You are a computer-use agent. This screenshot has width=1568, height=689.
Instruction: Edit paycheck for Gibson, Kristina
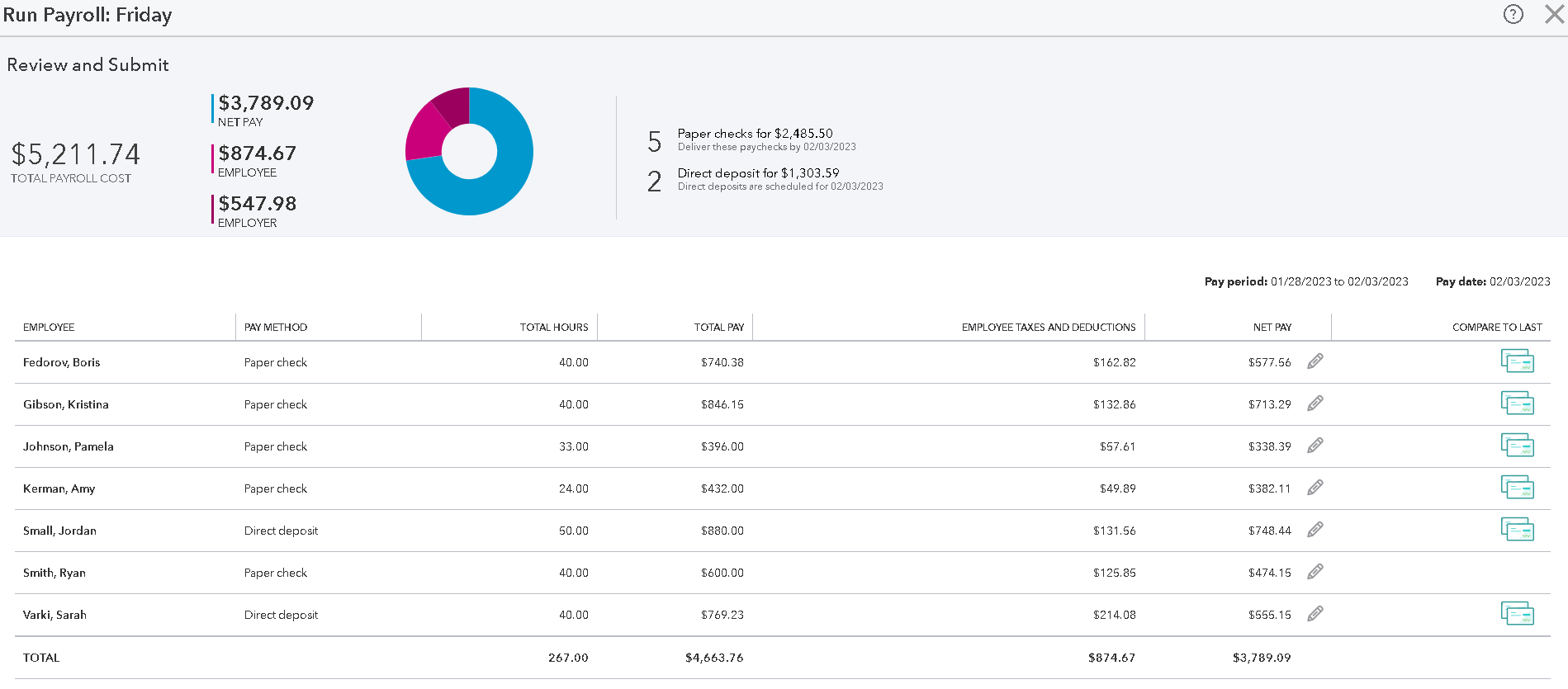tap(1315, 403)
